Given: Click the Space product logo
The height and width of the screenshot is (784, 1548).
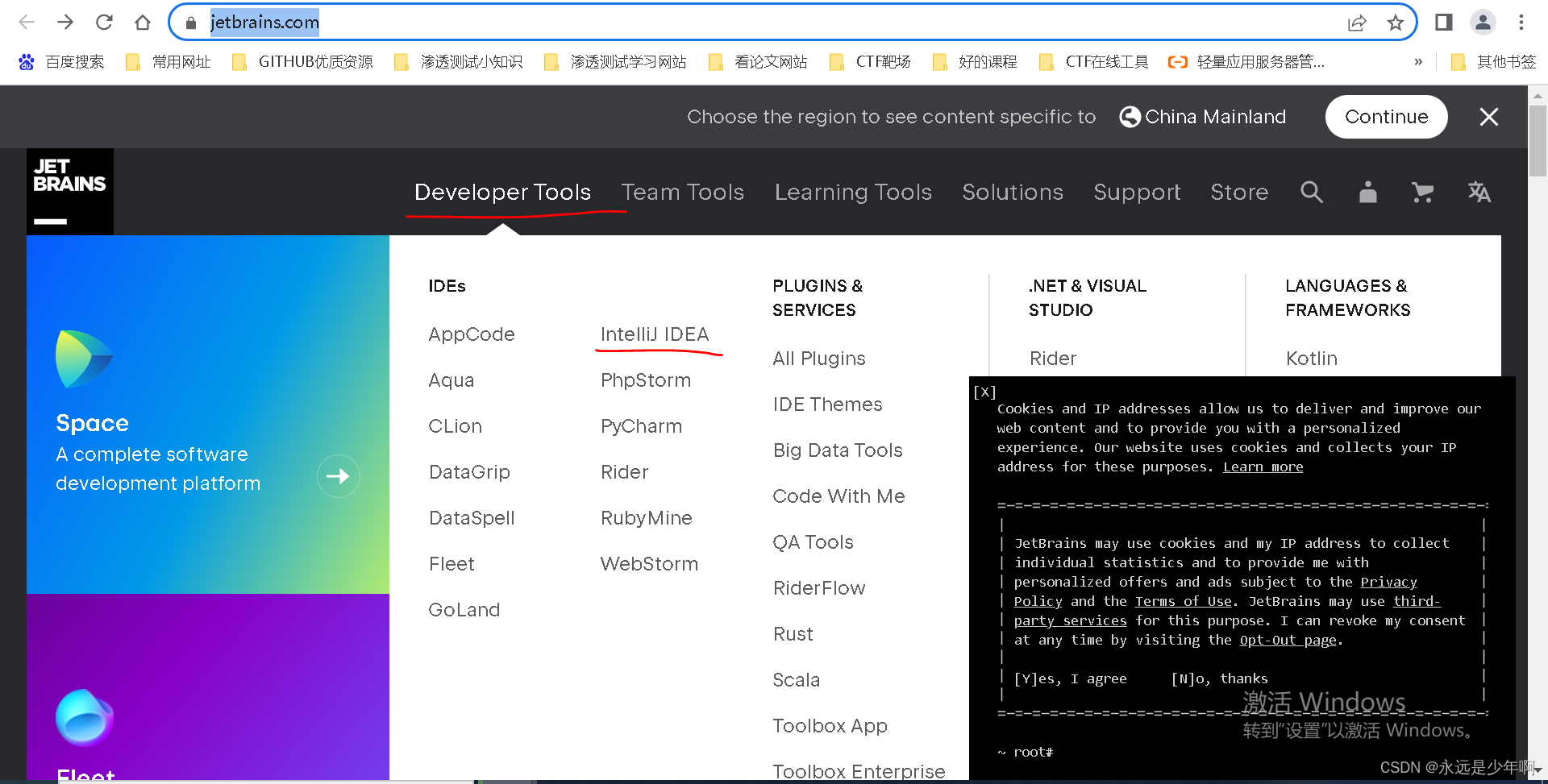Looking at the screenshot, I should click(84, 359).
